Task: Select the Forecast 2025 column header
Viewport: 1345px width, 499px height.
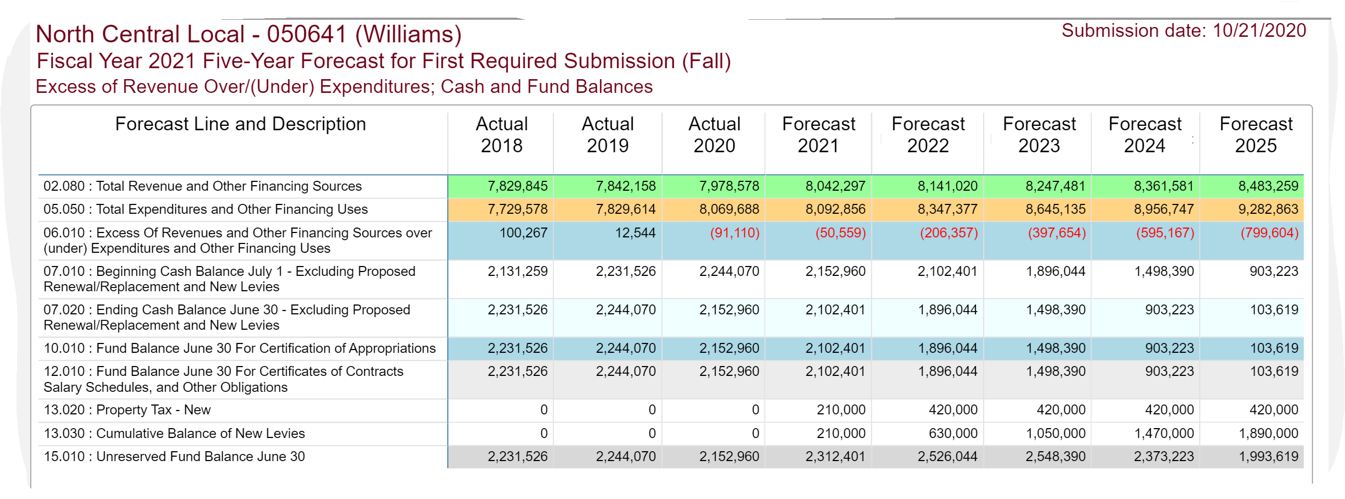Action: (x=1255, y=135)
